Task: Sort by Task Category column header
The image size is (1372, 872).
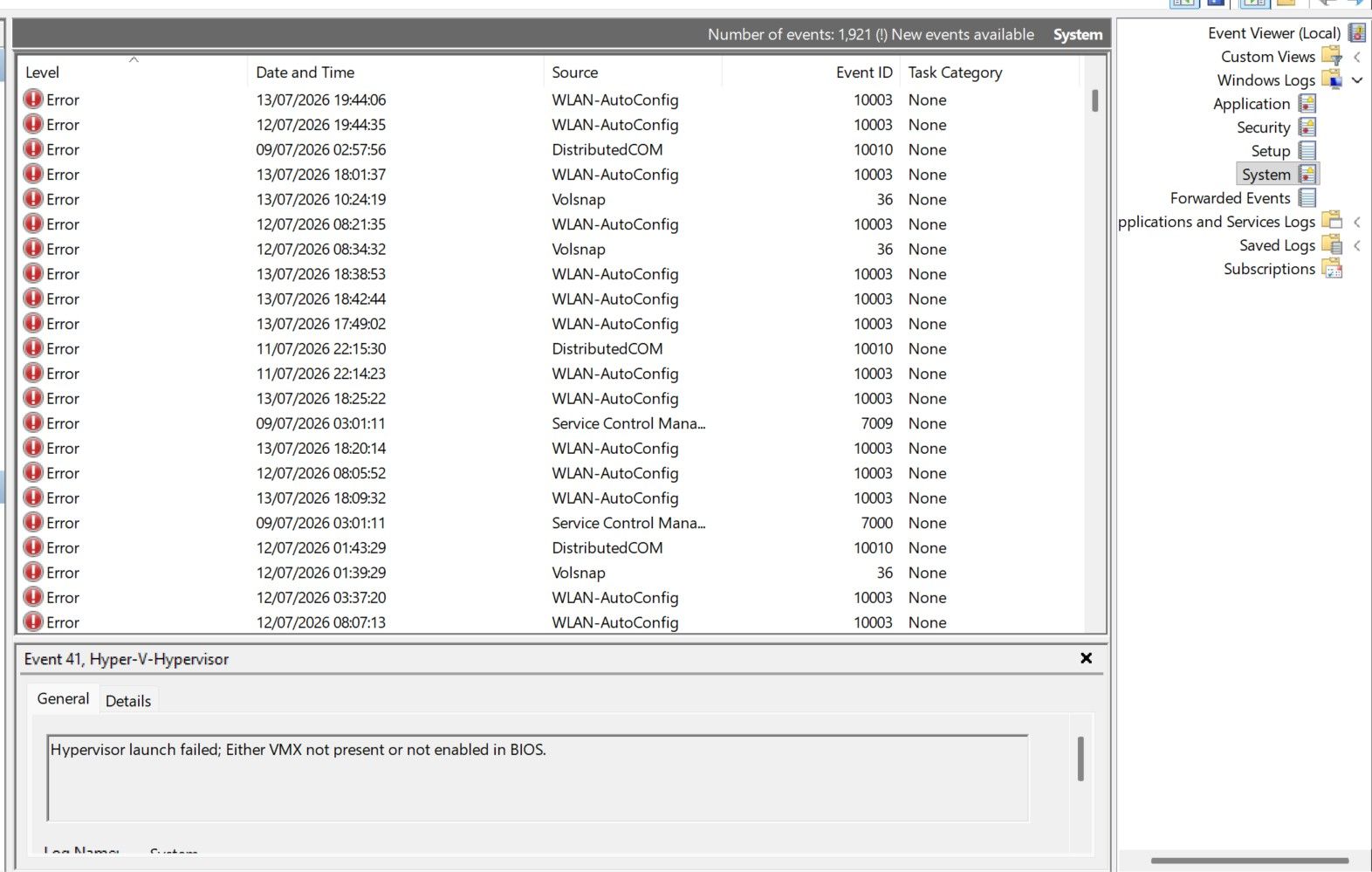Action: (x=991, y=72)
